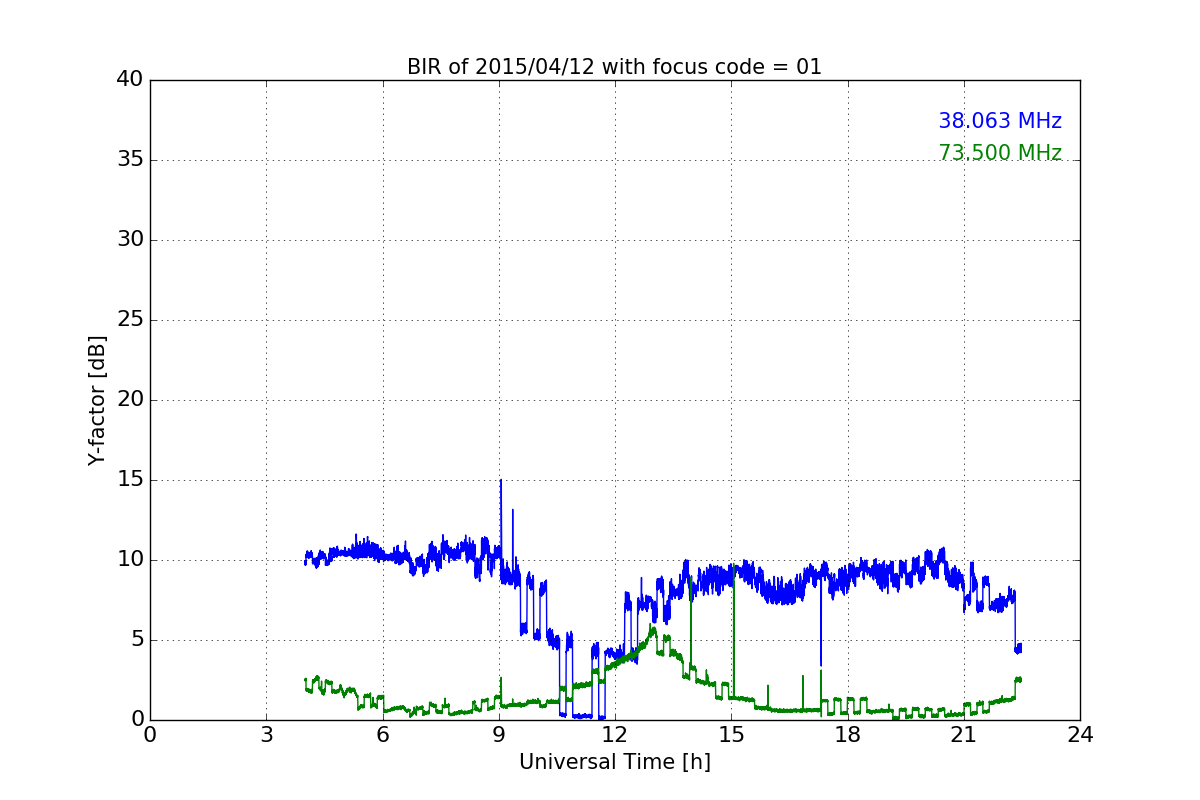The height and width of the screenshot is (800, 1200).
Task: Select the green '73.500 MHz' legend label
Action: pos(1000,153)
